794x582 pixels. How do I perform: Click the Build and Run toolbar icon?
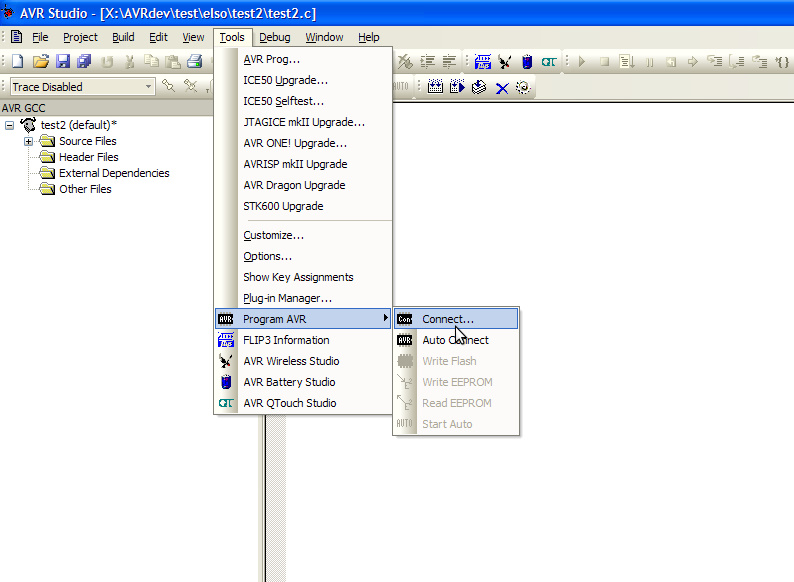pos(457,87)
